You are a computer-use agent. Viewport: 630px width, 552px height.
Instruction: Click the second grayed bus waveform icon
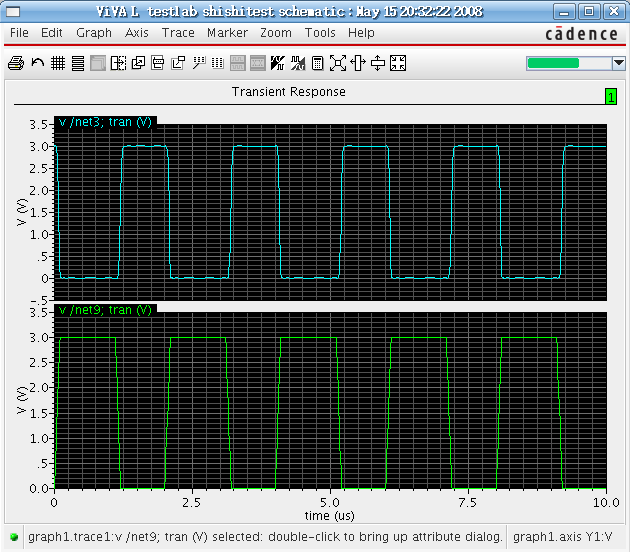click(258, 63)
